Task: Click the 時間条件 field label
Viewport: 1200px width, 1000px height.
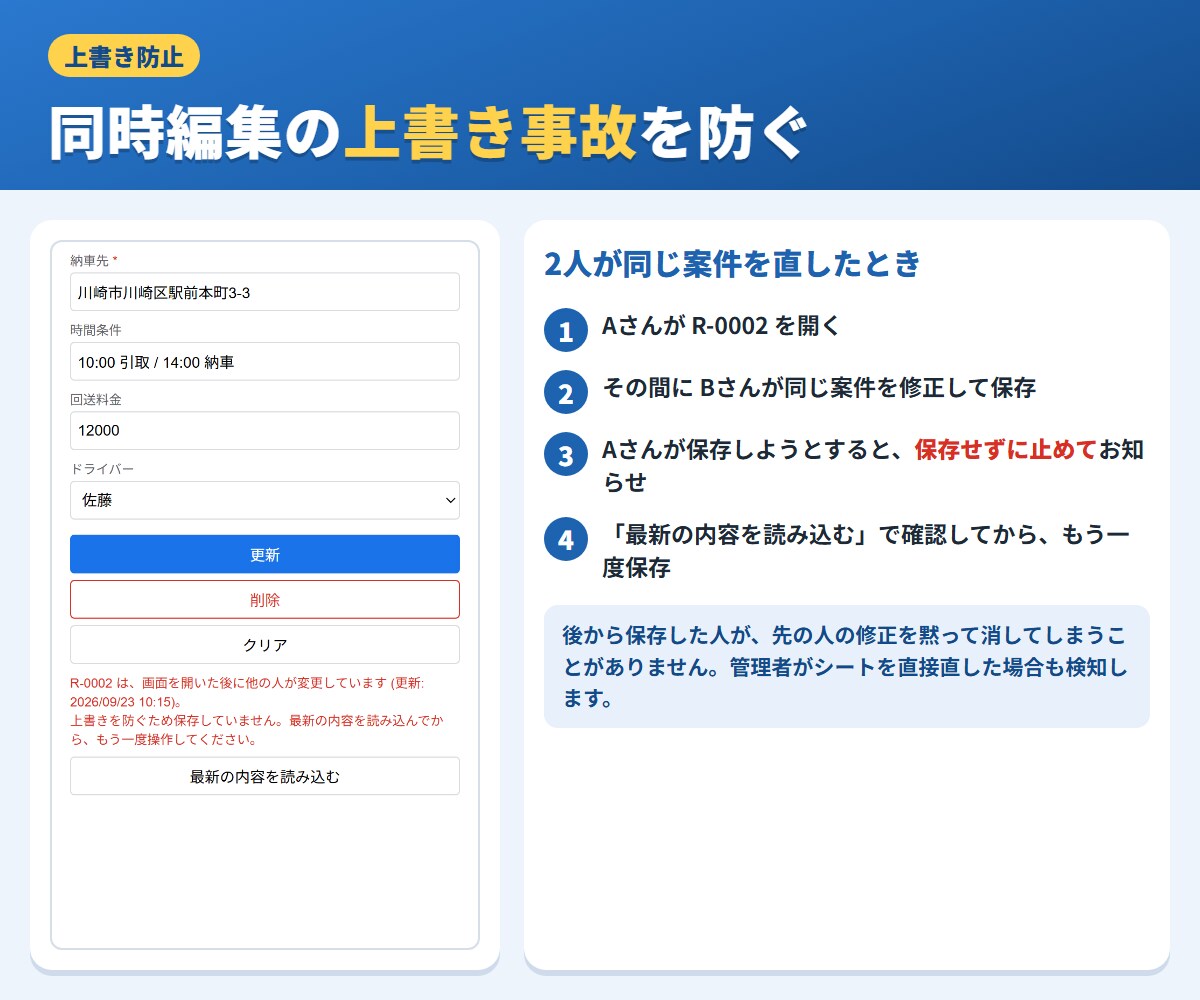Action: coord(96,330)
